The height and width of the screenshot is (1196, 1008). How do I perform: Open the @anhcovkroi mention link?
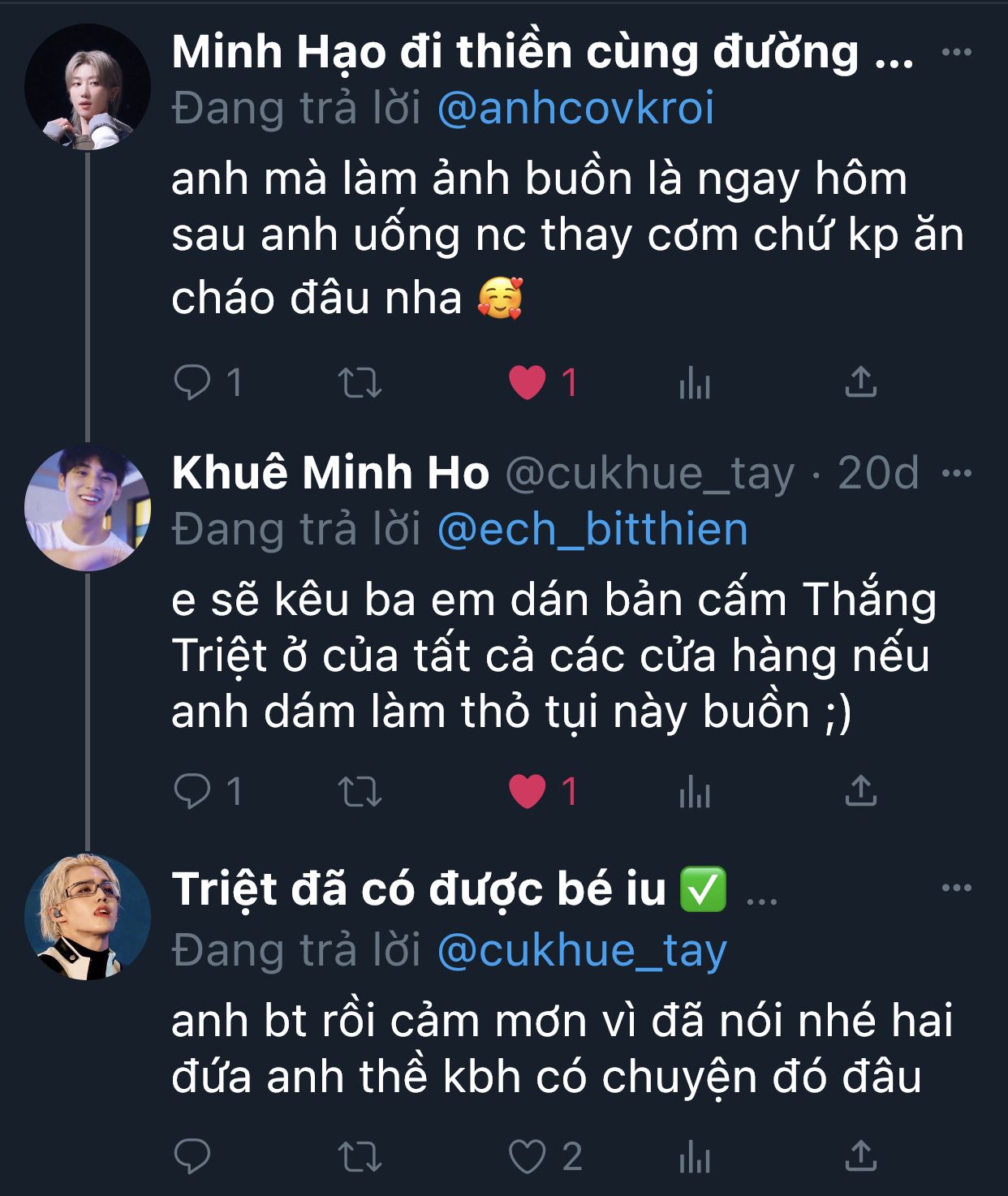click(x=575, y=109)
